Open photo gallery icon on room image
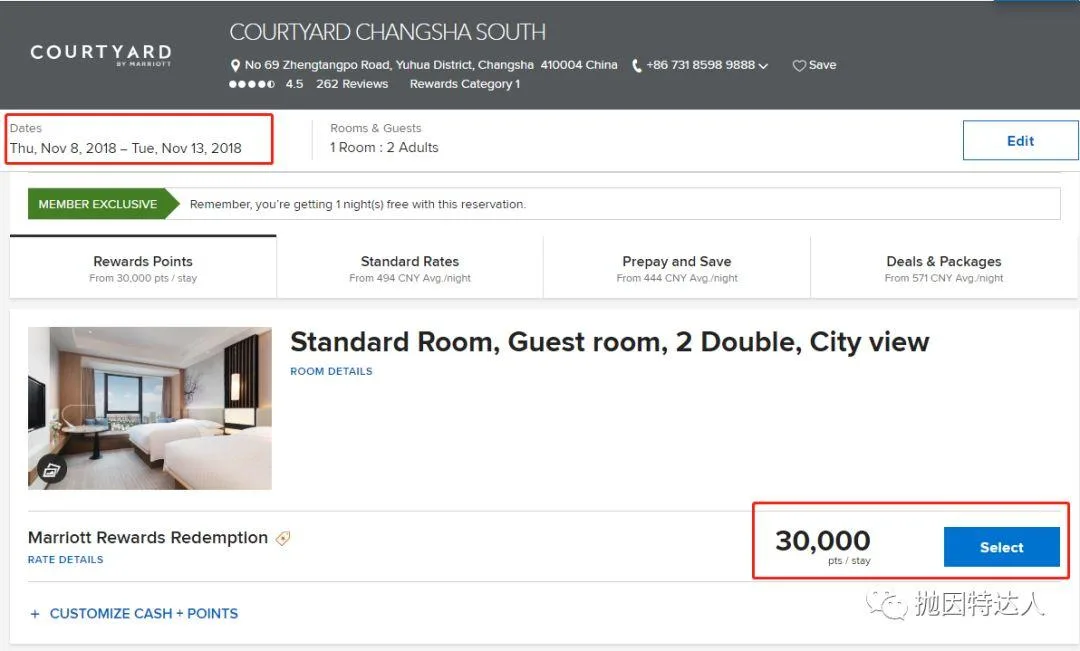Screen dimensions: 1080x651 (x=53, y=468)
